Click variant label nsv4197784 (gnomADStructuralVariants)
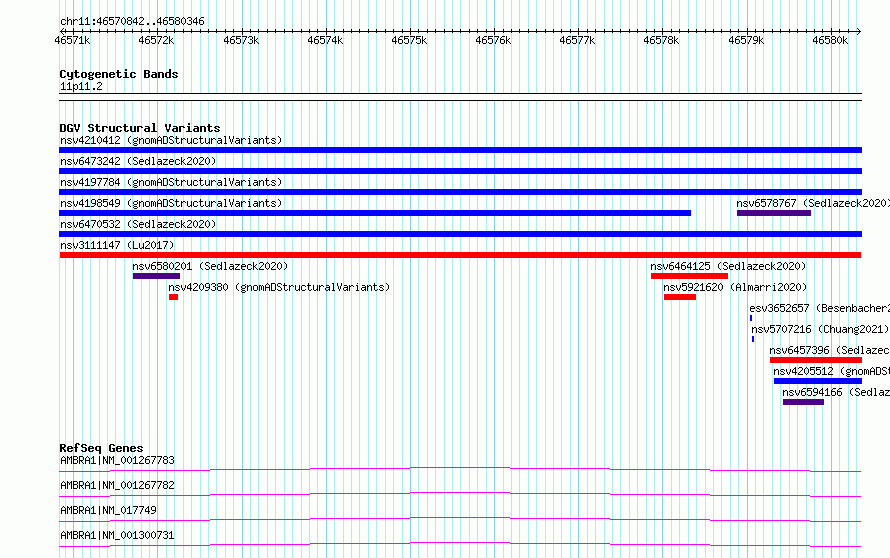This screenshot has width=890, height=558. pos(171,182)
